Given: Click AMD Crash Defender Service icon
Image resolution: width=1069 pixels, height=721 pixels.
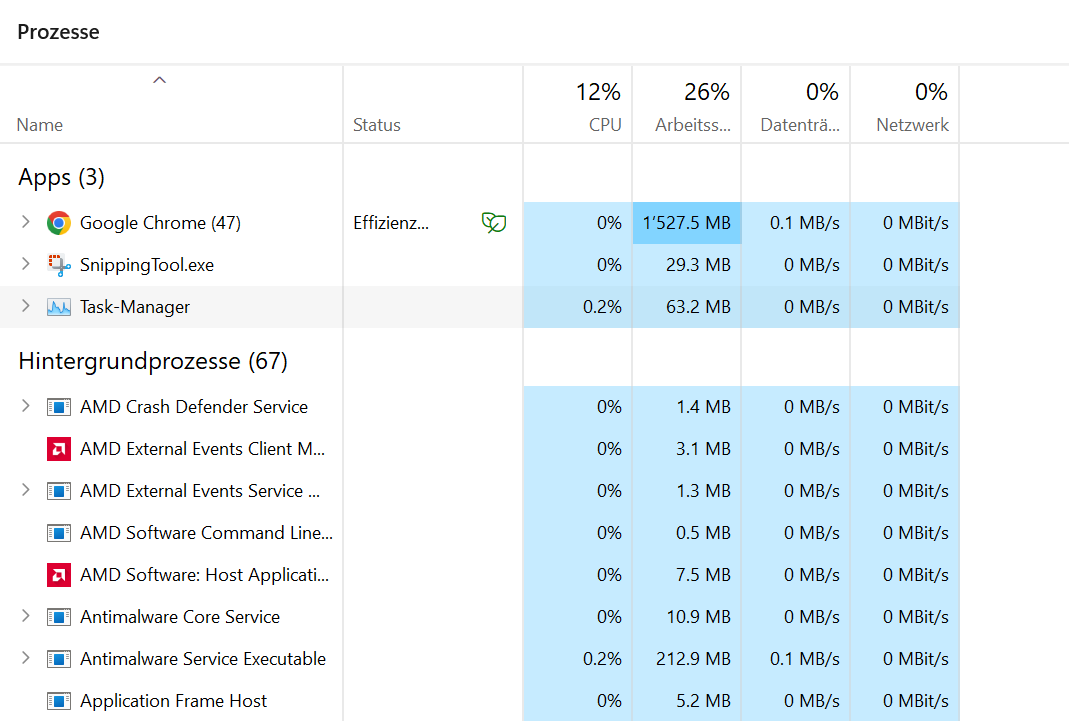Looking at the screenshot, I should point(59,407).
